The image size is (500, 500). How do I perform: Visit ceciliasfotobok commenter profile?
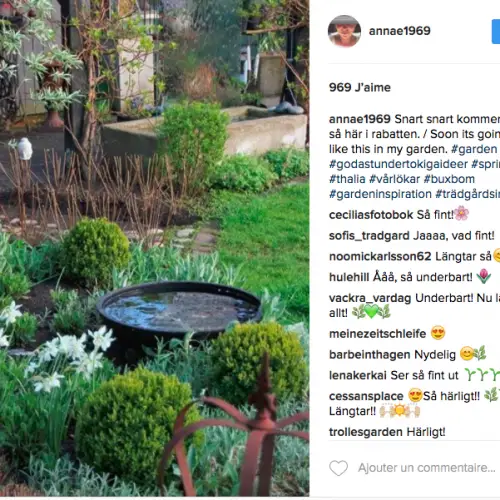[x=371, y=215]
